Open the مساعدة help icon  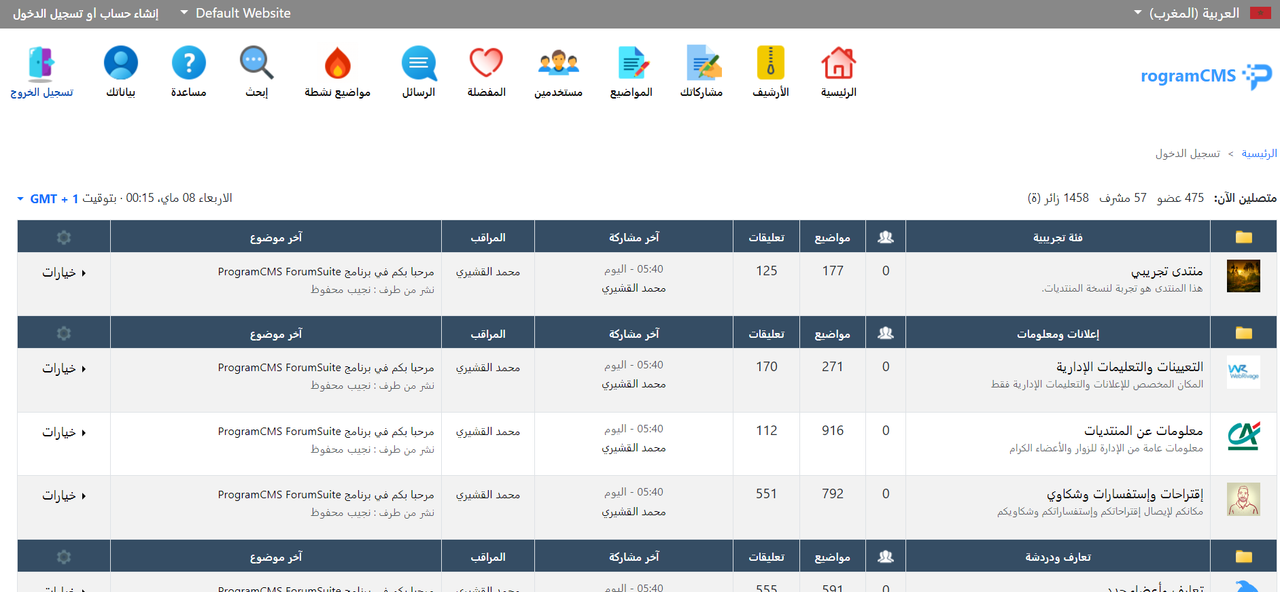(189, 64)
